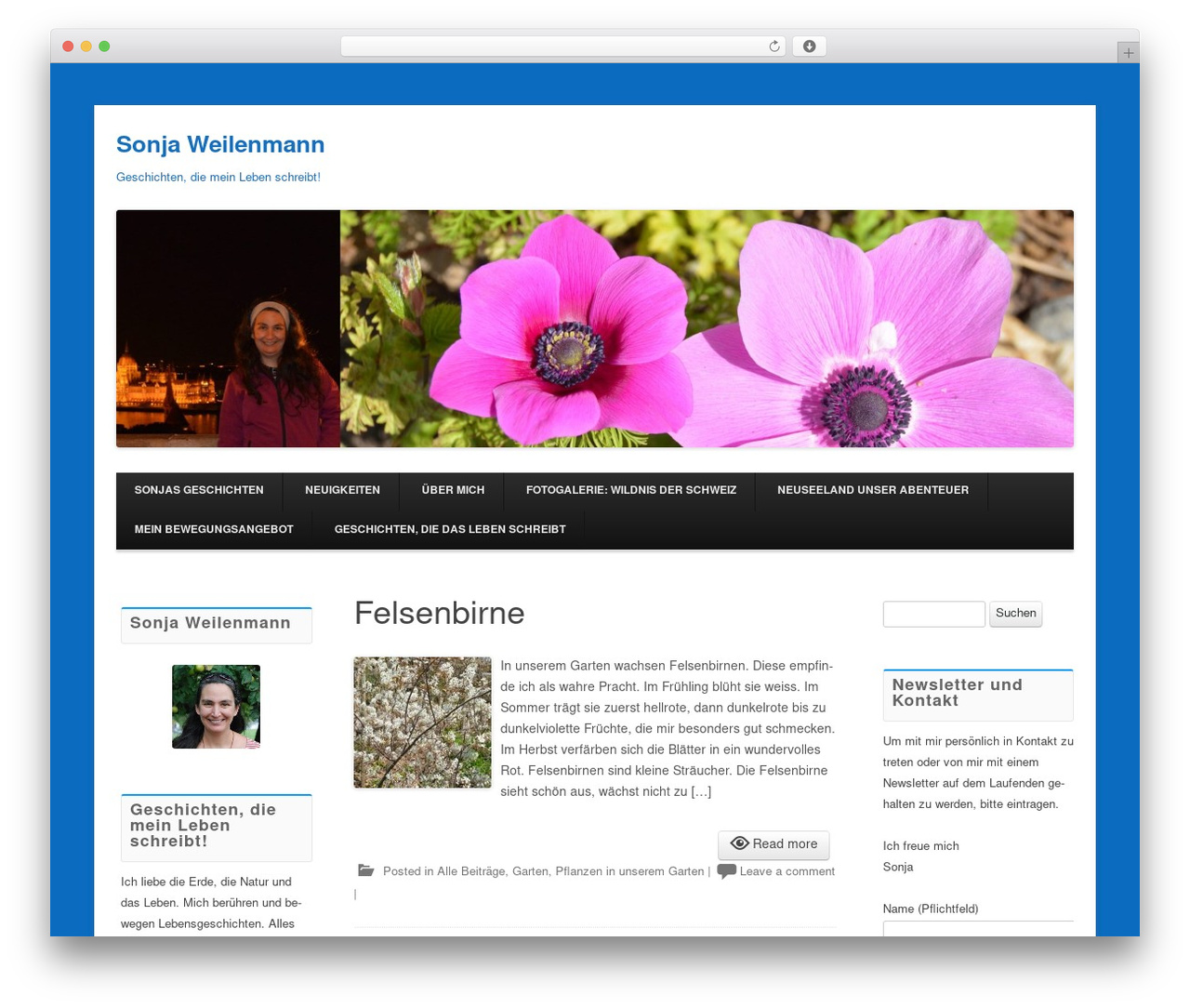Go to the Neuigkeiten menu item
Viewport: 1190px width, 1008px height.
coord(342,490)
